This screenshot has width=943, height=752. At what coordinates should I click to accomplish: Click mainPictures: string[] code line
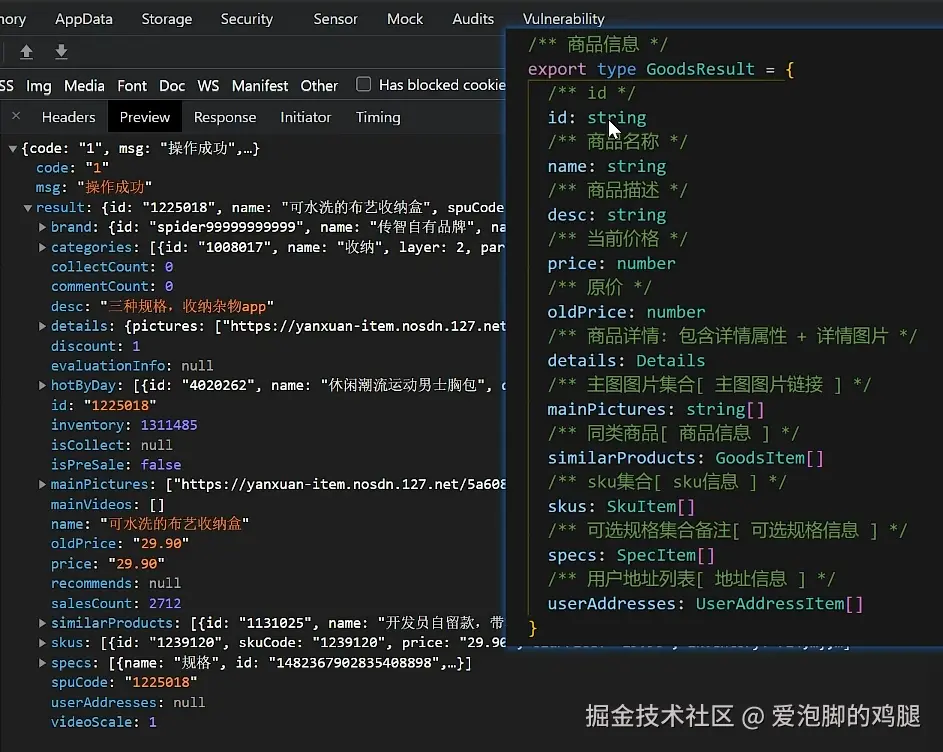tap(656, 410)
